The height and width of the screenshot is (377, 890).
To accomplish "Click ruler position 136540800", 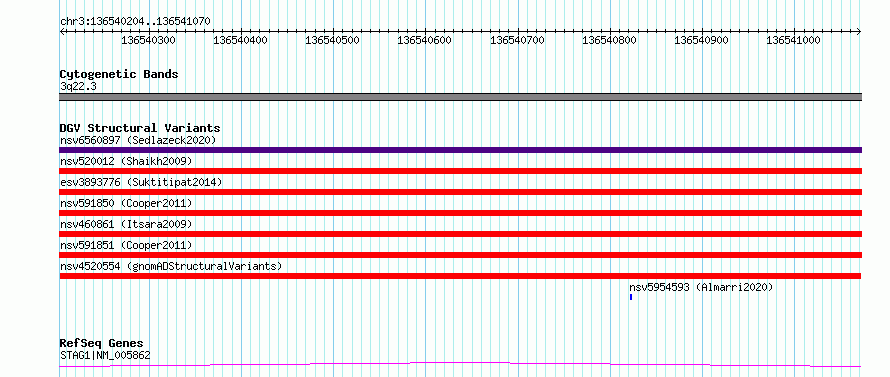I will point(610,40).
